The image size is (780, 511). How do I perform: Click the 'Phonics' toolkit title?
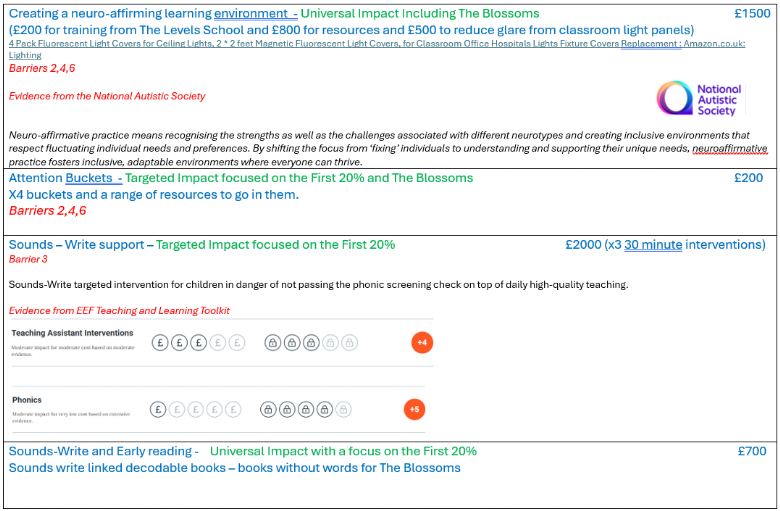click(27, 400)
